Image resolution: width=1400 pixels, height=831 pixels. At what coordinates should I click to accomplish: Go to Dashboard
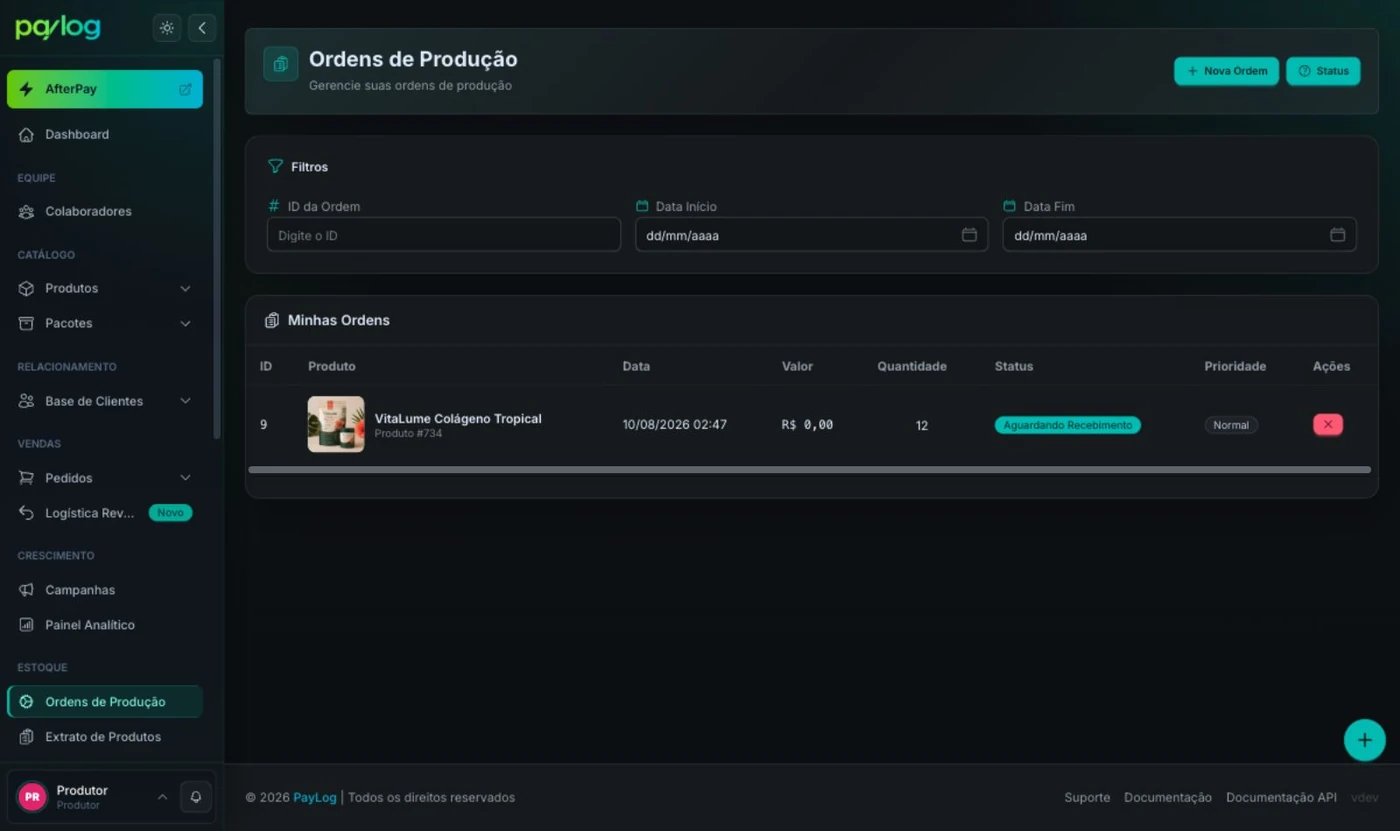click(105, 134)
